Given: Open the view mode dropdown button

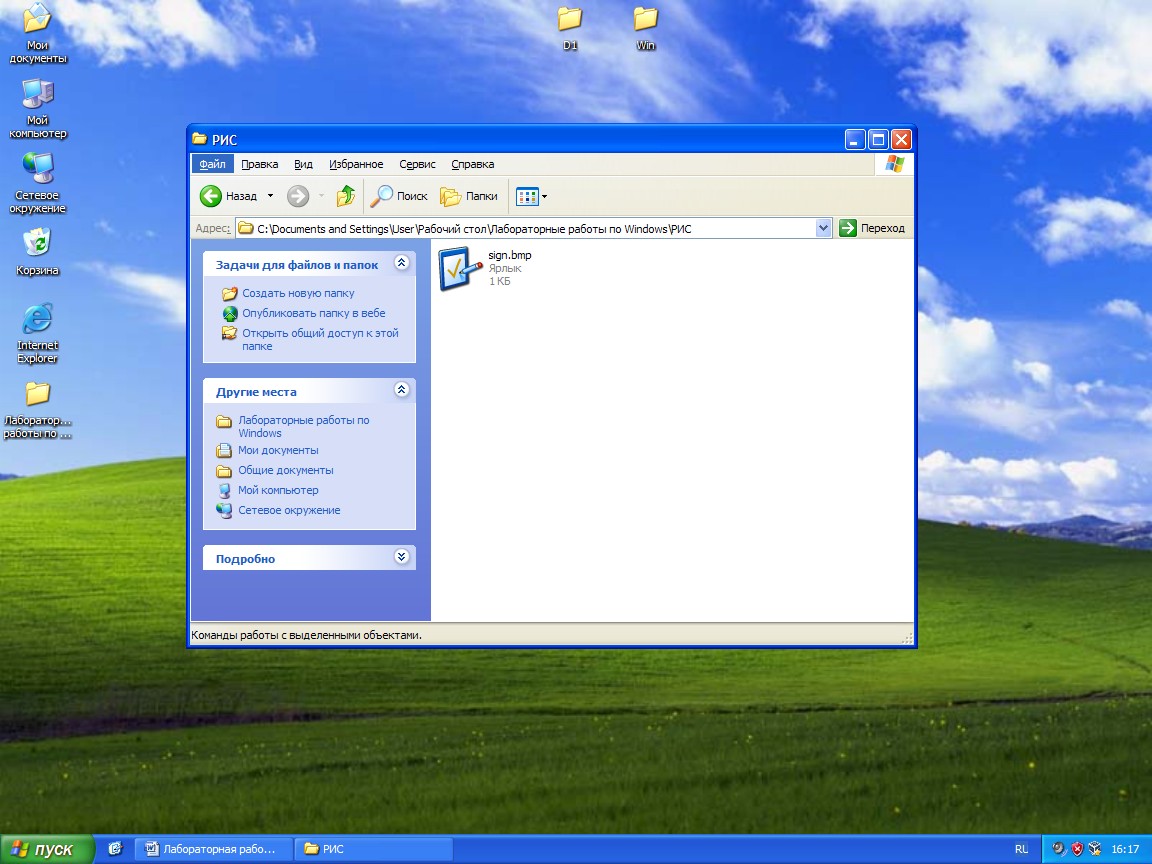Looking at the screenshot, I should [531, 196].
